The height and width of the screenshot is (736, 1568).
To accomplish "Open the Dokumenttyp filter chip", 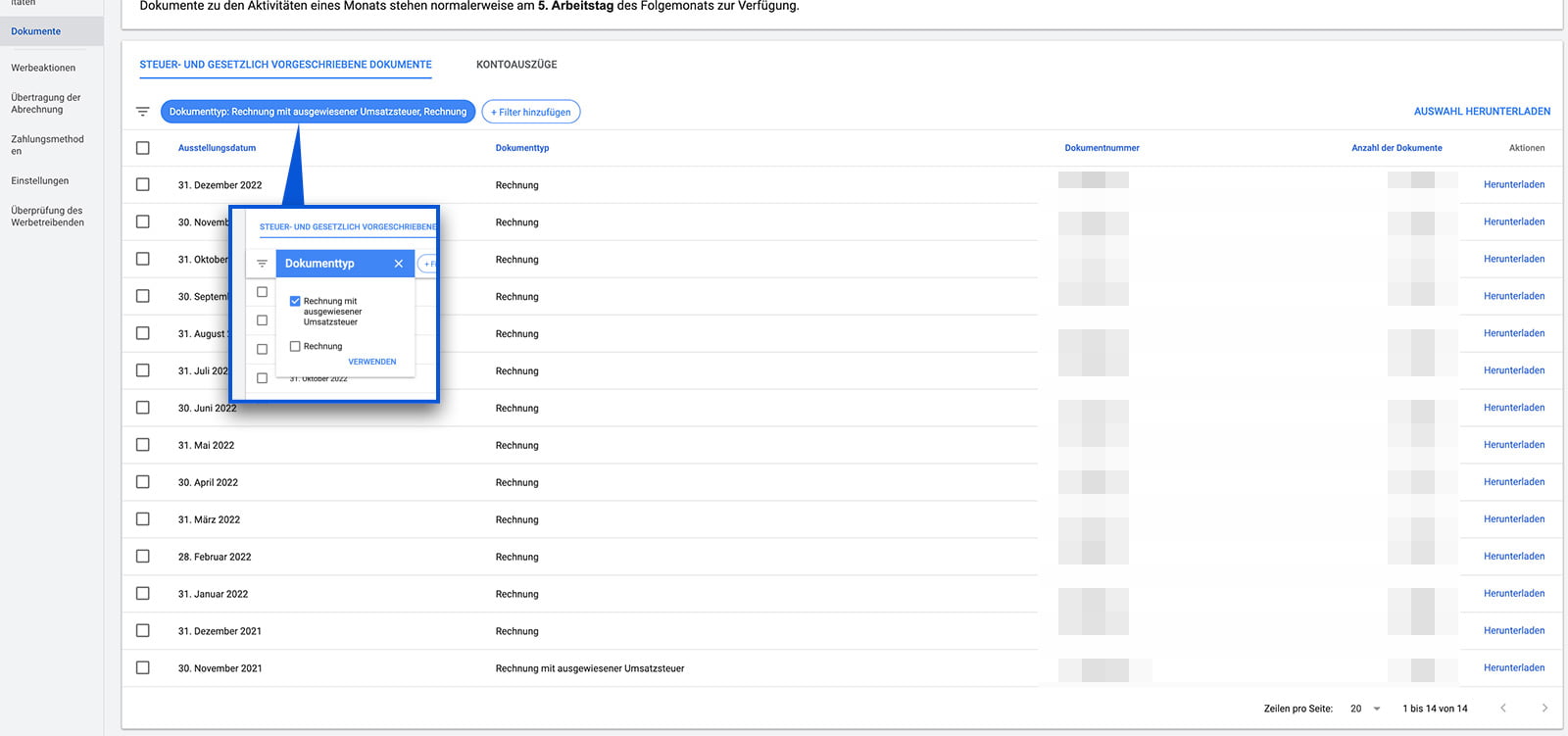I will click(318, 112).
